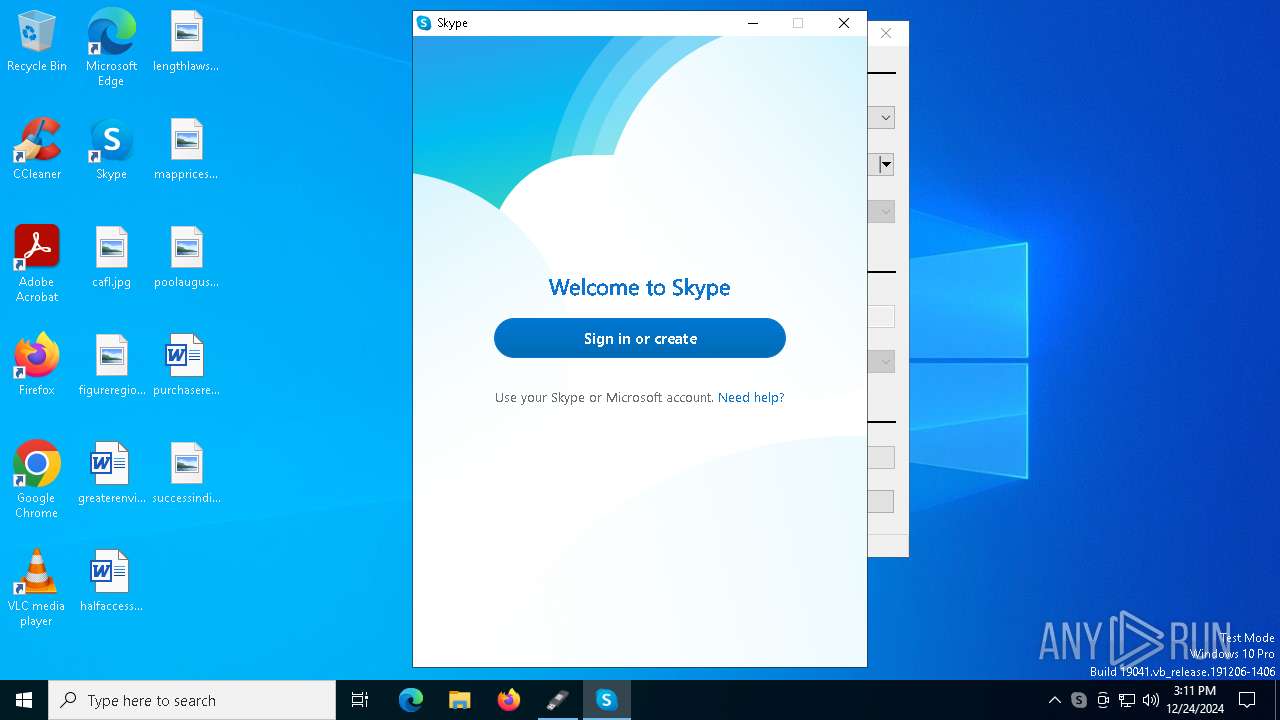1280x720 pixels.
Task: Click the taskbar search box
Action: (x=192, y=700)
